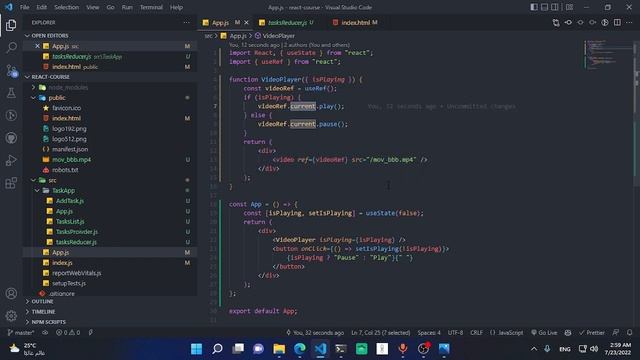This screenshot has height=360, width=640.
Task: Toggle the primary side bar layout icon
Action: pos(534,7)
